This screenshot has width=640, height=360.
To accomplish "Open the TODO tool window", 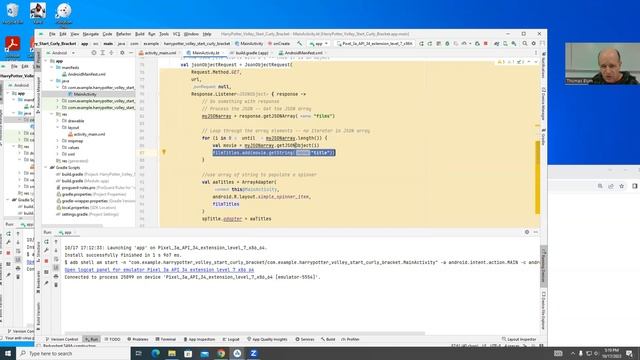I will tap(112, 339).
